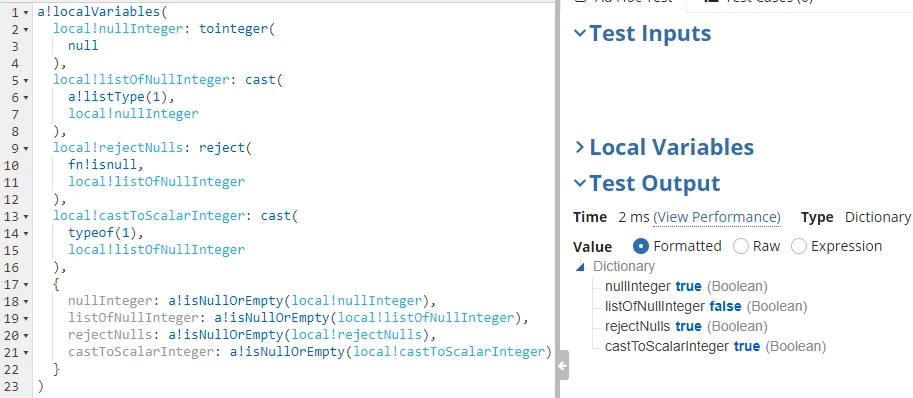This screenshot has height=398, width=913.
Task: Fold code at line 20 rejectNulls entry
Action: [26, 336]
